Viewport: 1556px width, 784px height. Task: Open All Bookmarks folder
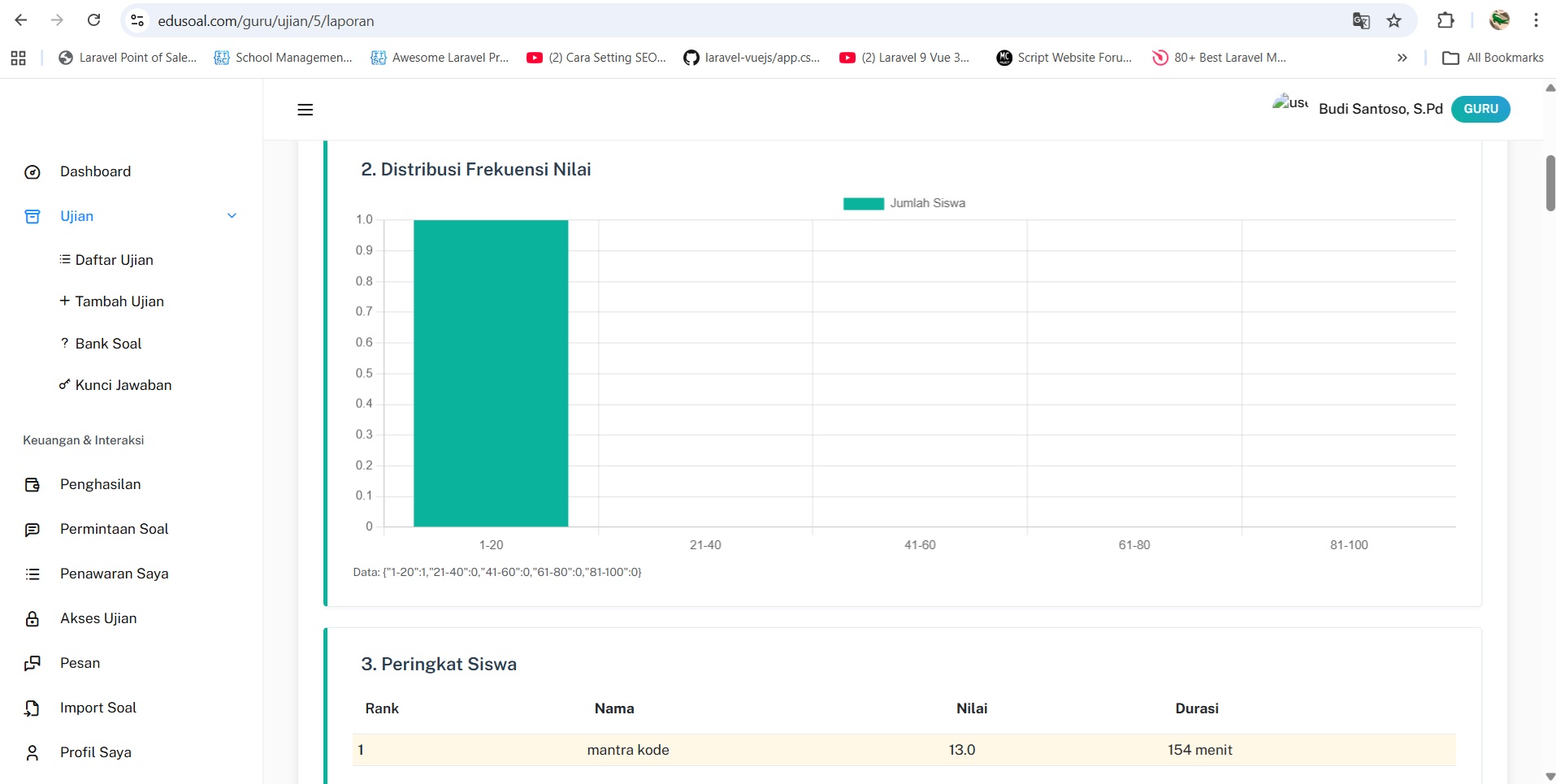pos(1493,58)
